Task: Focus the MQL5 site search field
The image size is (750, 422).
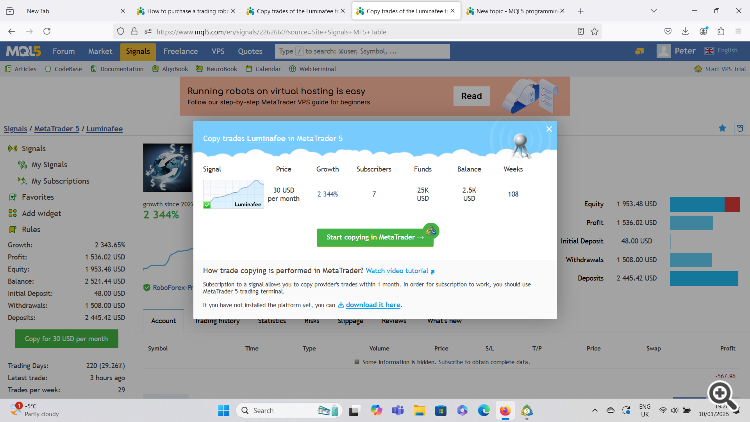Action: click(362, 51)
